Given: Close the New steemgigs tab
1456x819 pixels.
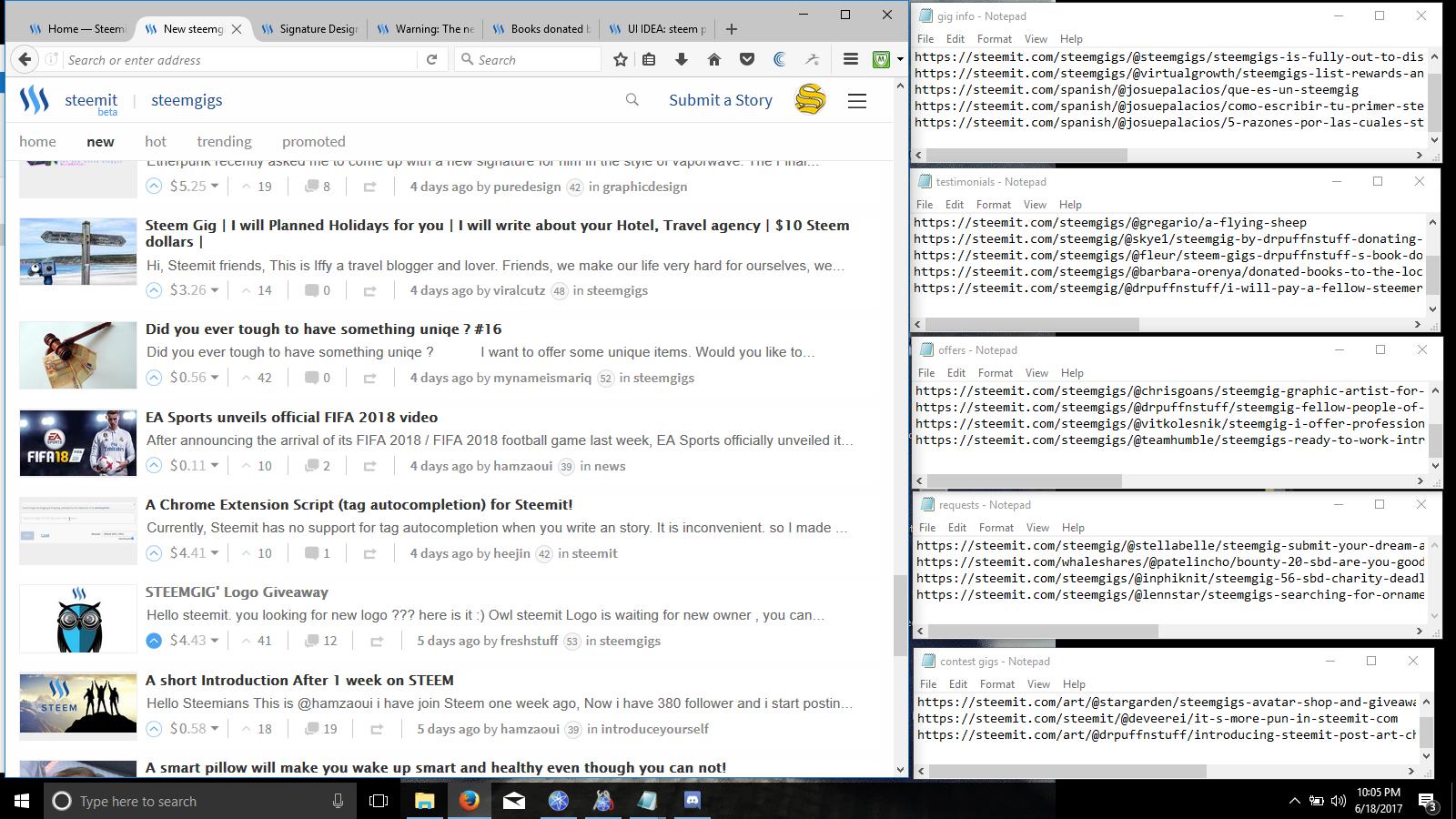Looking at the screenshot, I should (237, 29).
